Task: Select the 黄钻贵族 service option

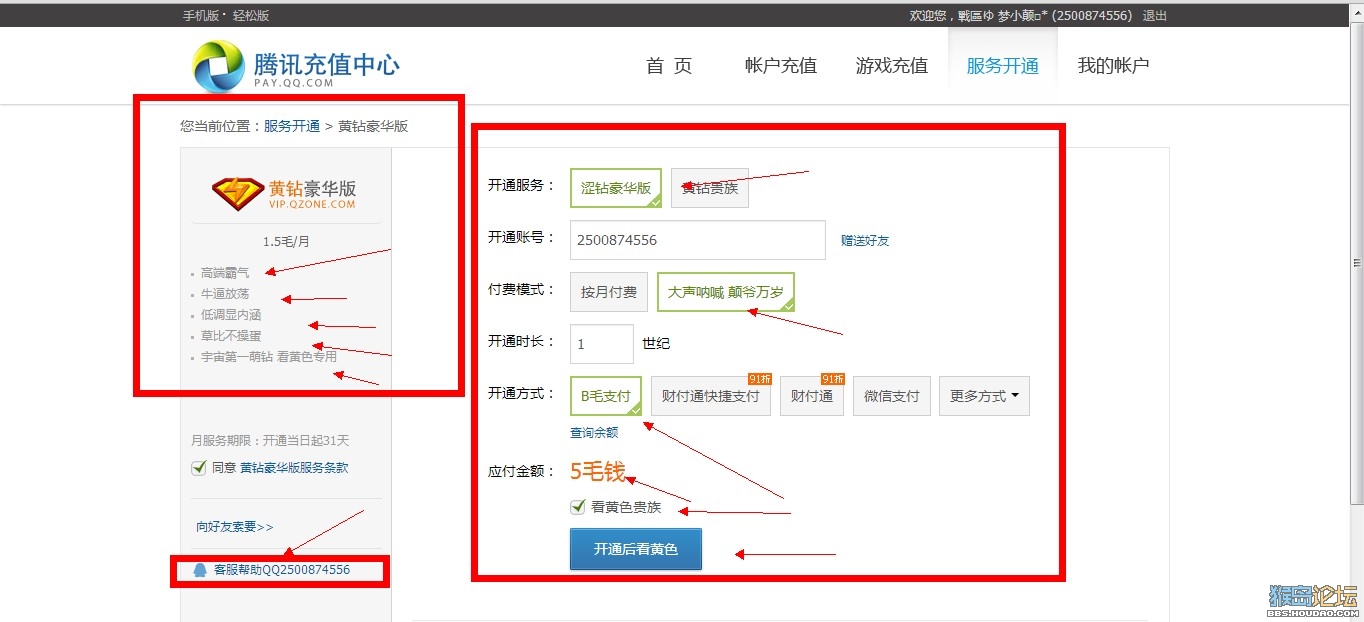Action: (710, 188)
